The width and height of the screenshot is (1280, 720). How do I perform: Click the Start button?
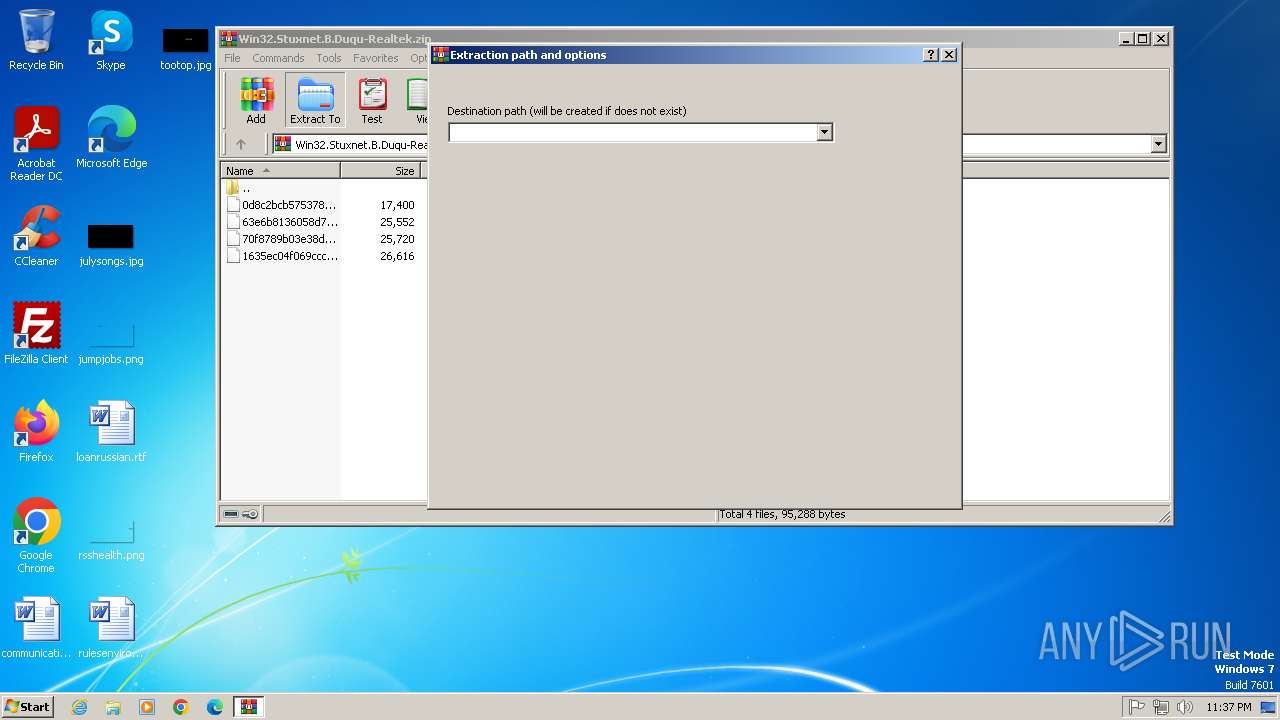(x=27, y=706)
